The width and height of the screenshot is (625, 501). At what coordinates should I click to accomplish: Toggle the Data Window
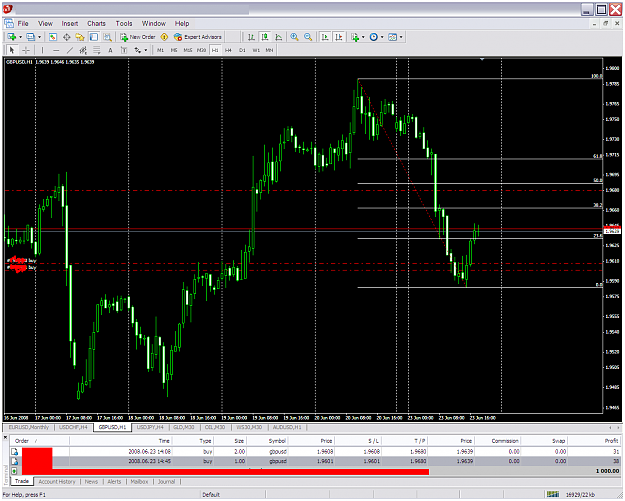(67, 37)
